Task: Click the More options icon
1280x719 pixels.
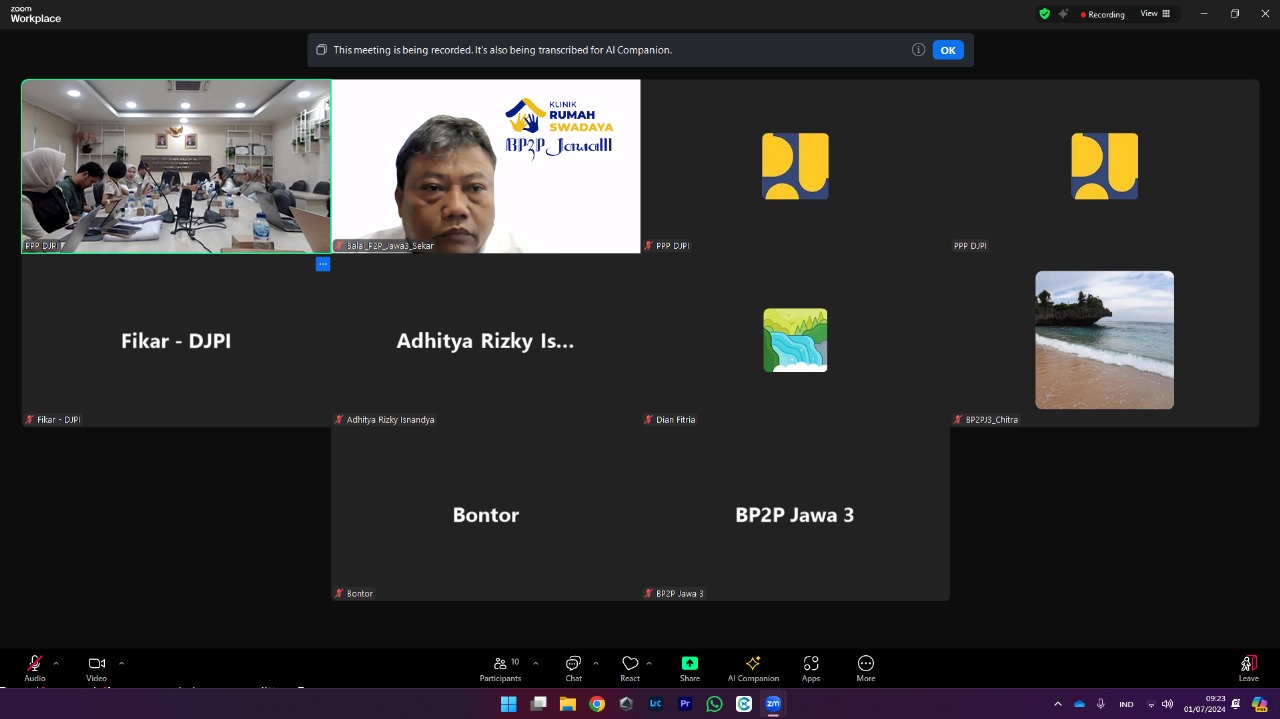Action: [x=866, y=667]
